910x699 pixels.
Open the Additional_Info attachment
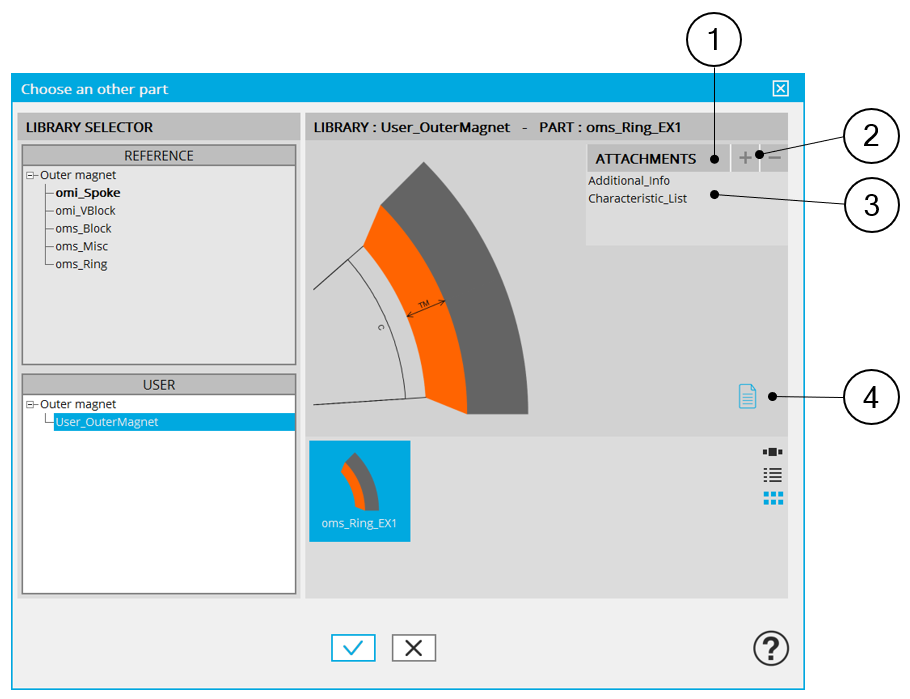point(629,181)
